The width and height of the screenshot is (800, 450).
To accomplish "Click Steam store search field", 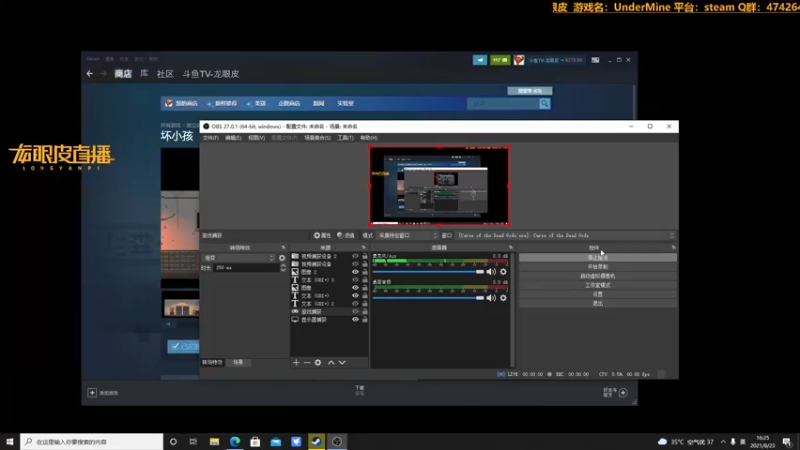I will point(503,104).
